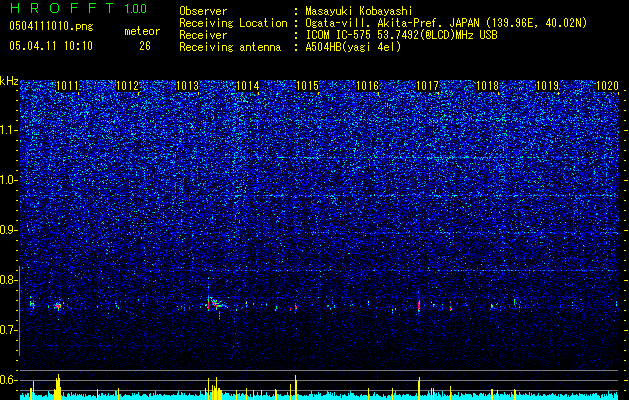This screenshot has width=629, height=400.
Task: Click the 1014 time marker
Action: [248, 86]
